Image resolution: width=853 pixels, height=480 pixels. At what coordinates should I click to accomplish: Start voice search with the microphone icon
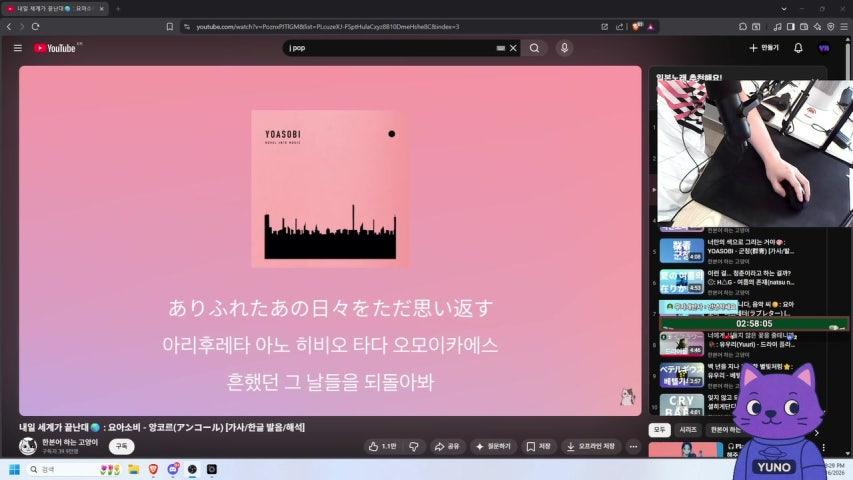(564, 48)
